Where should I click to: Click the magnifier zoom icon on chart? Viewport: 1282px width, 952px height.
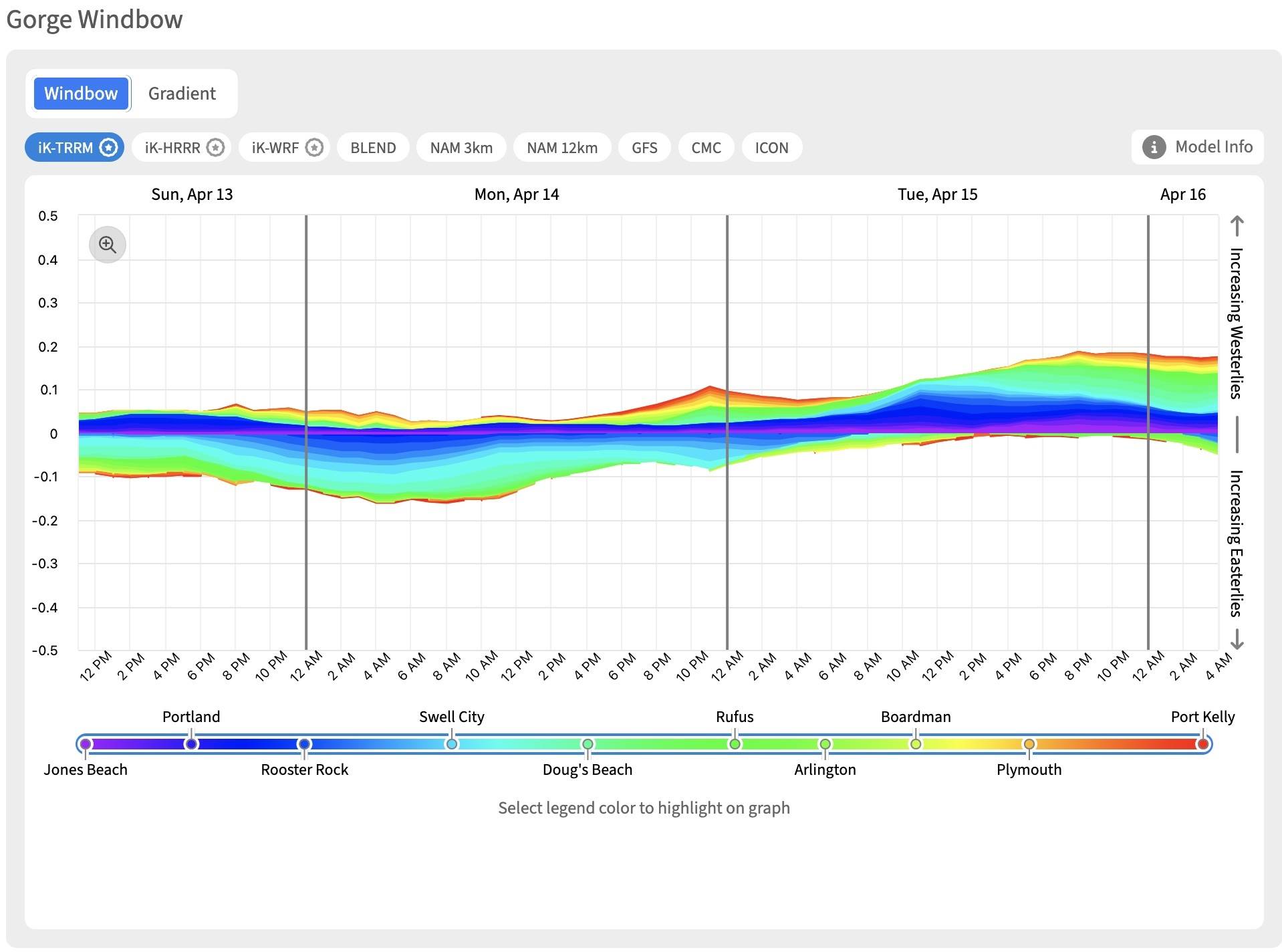point(108,245)
